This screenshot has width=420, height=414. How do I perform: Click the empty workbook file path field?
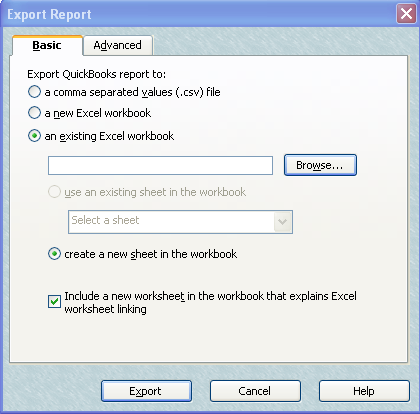pos(160,165)
